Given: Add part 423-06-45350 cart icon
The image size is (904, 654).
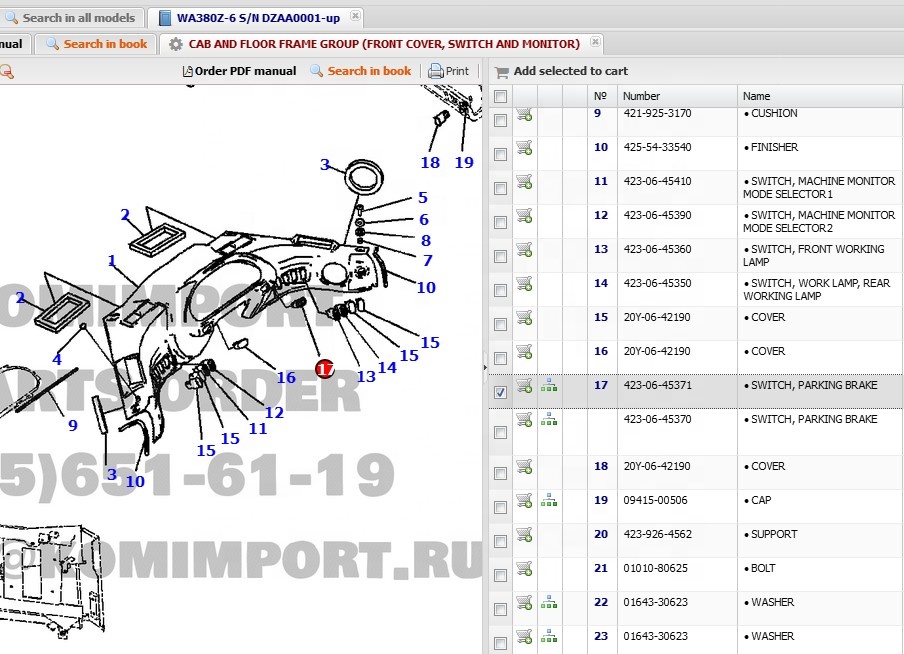Looking at the screenshot, I should pos(524,284).
